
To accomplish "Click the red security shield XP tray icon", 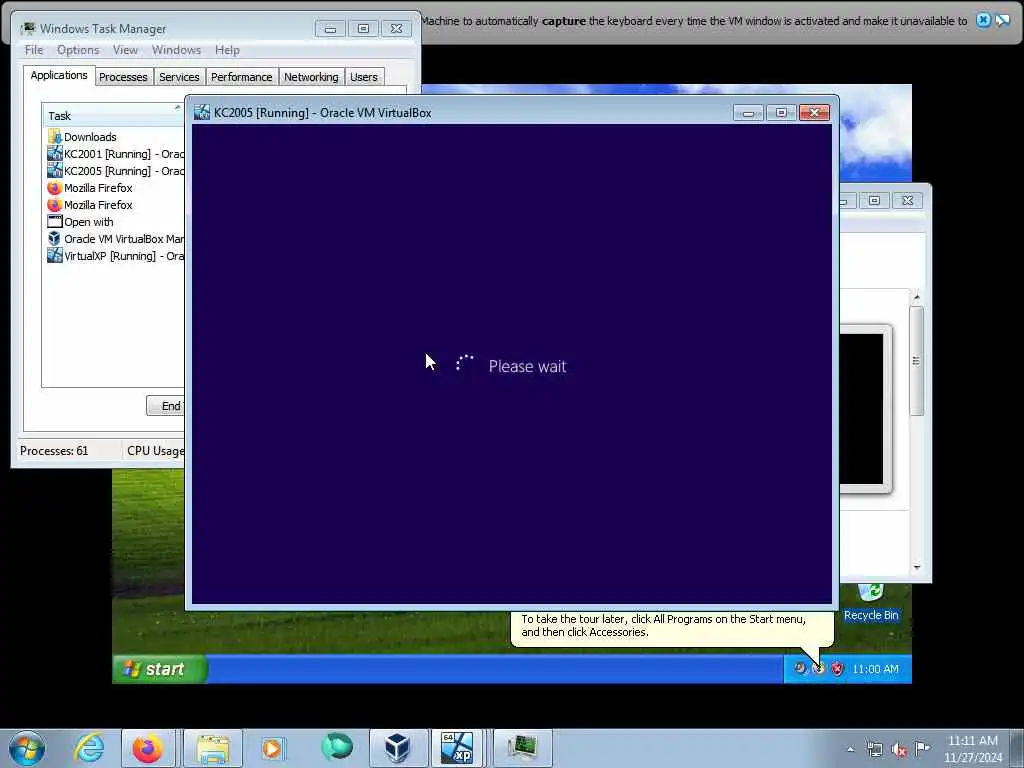I will coord(837,669).
